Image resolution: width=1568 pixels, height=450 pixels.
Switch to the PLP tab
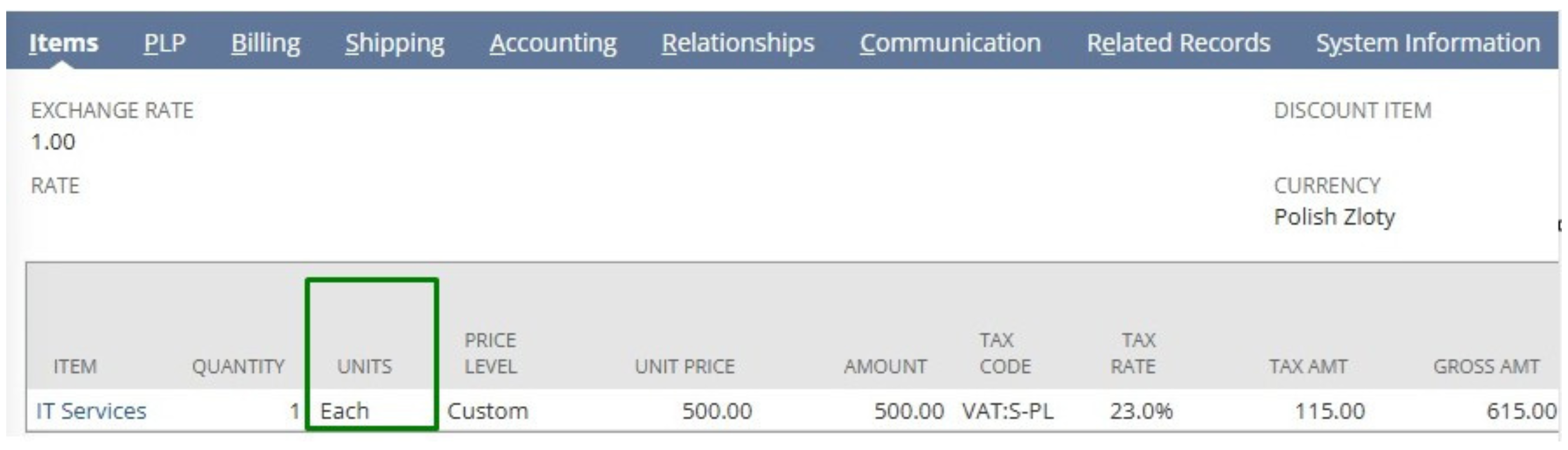[x=164, y=43]
